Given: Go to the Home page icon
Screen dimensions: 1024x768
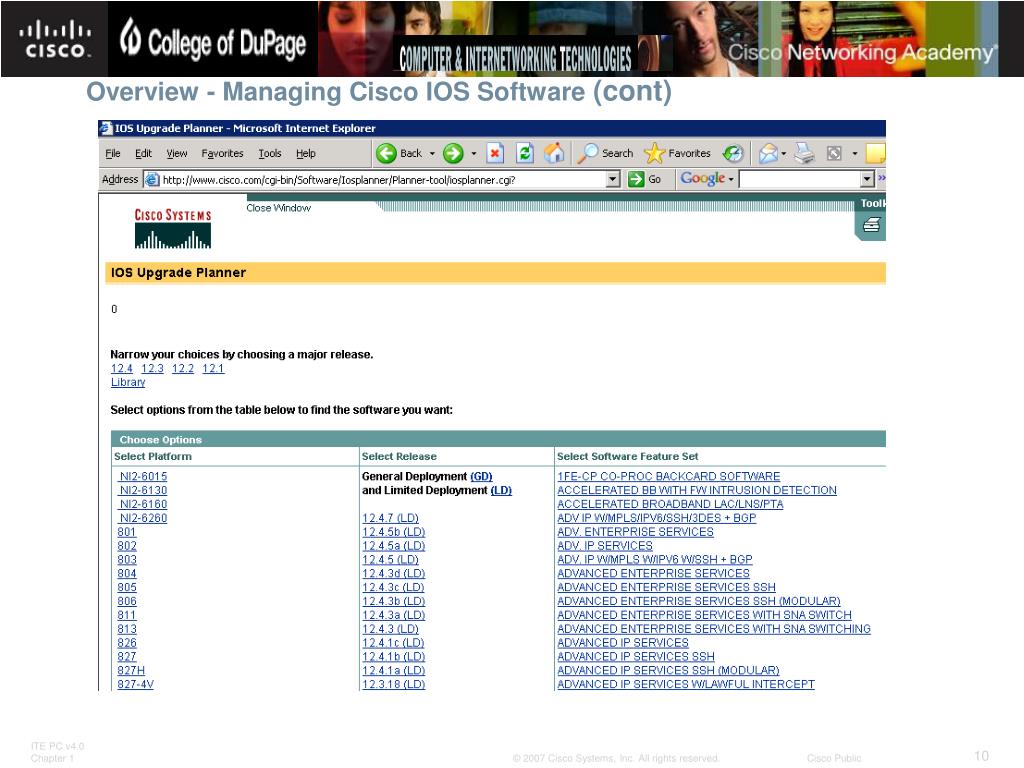Looking at the screenshot, I should (554, 153).
